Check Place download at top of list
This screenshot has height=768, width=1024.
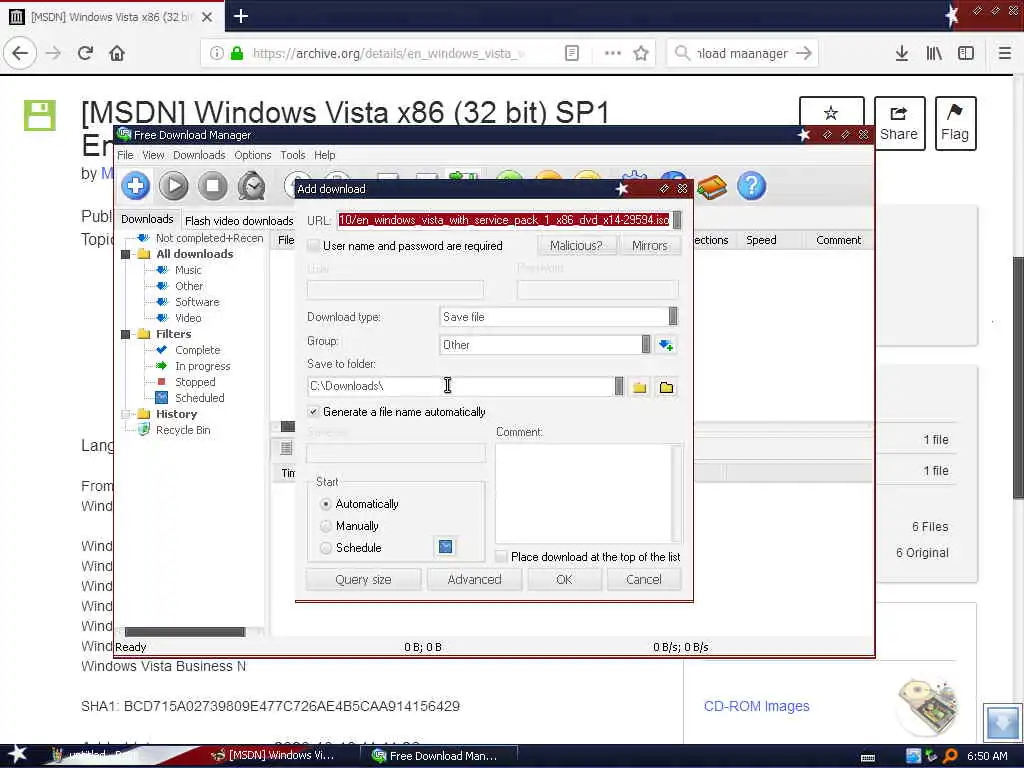tap(501, 556)
